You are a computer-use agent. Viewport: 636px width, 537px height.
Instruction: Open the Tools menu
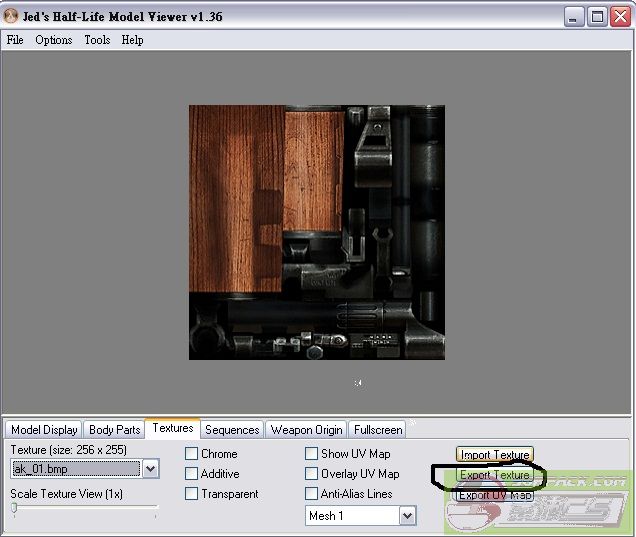tap(97, 40)
